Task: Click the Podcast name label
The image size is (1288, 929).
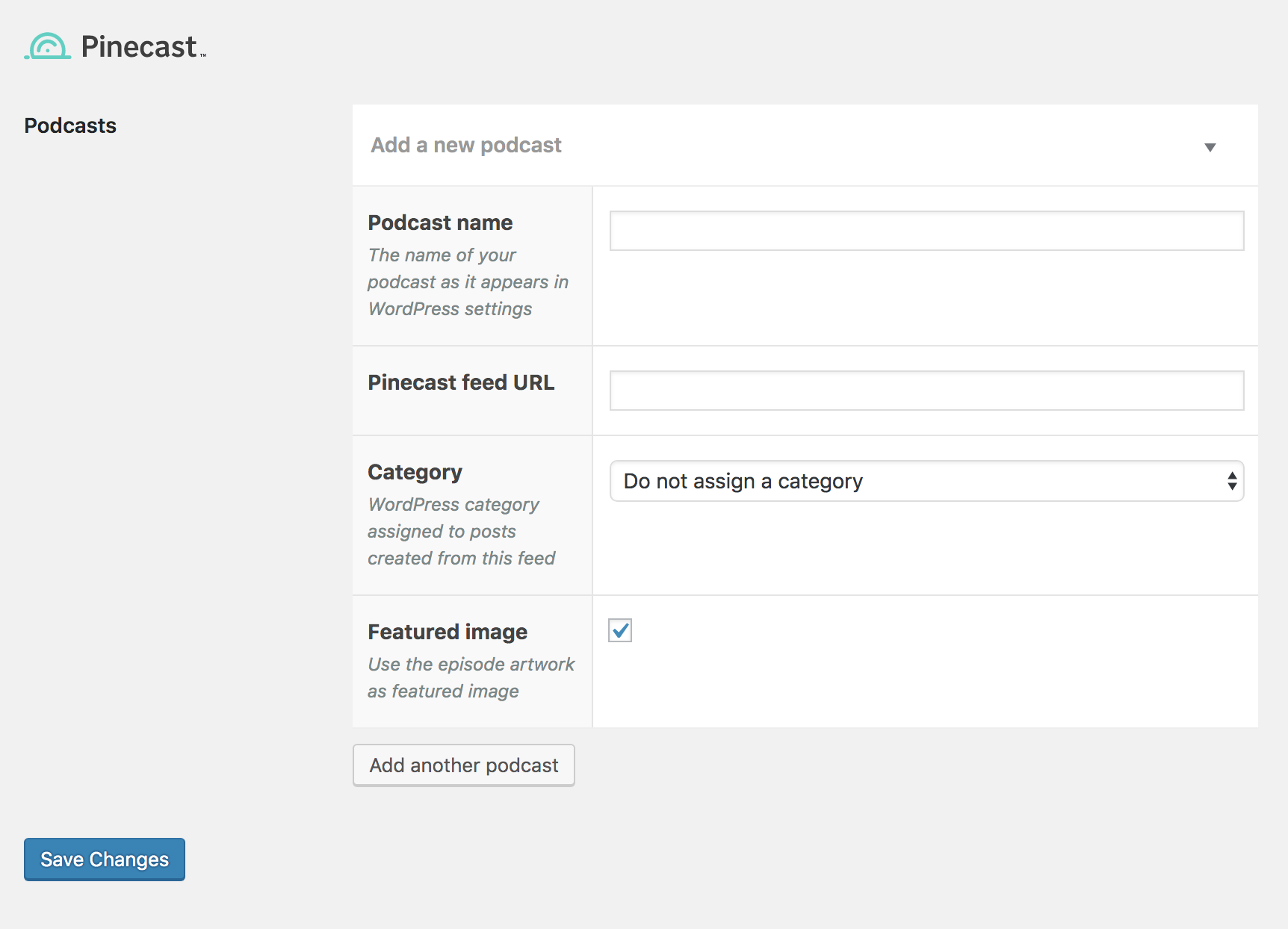Action: point(440,223)
